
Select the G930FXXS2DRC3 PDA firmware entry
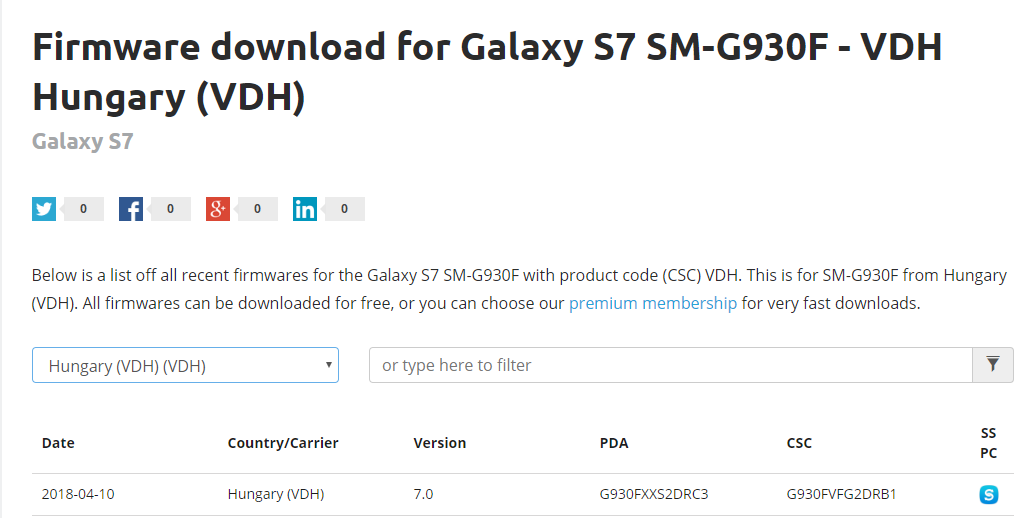tap(654, 494)
